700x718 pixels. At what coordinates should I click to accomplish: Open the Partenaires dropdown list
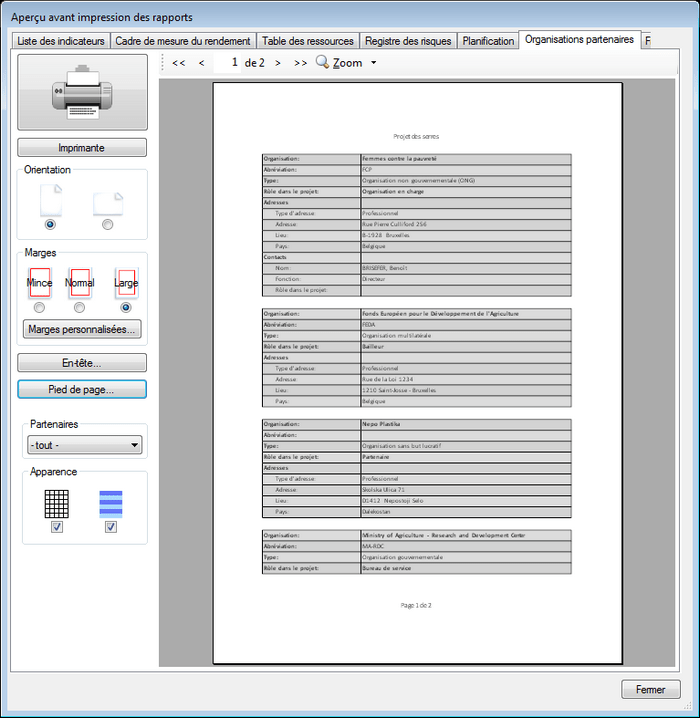[84, 446]
